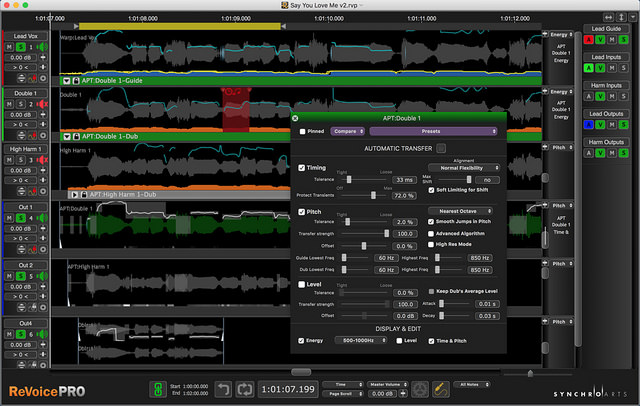
Task: Open the Time display format dropdown
Action: point(343,384)
